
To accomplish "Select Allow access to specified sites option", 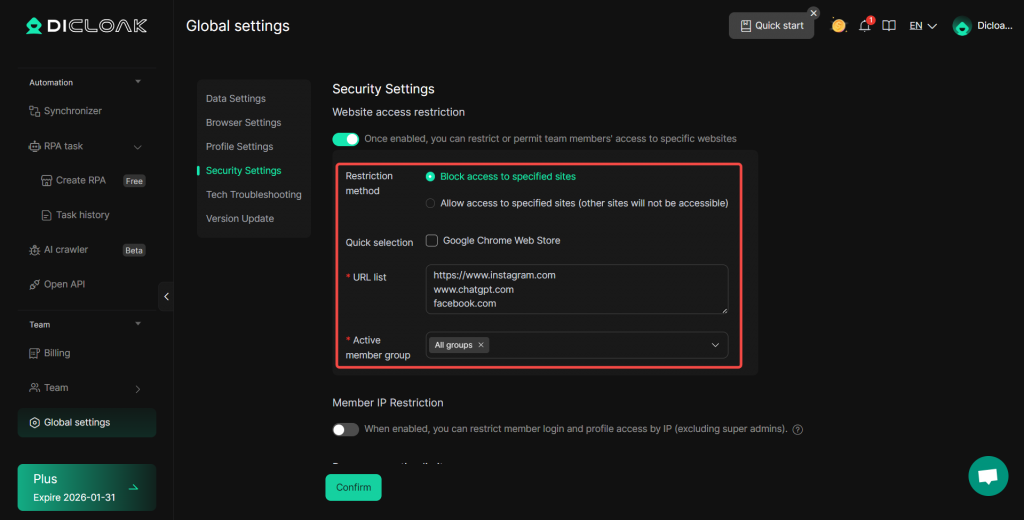I will pyautogui.click(x=431, y=203).
